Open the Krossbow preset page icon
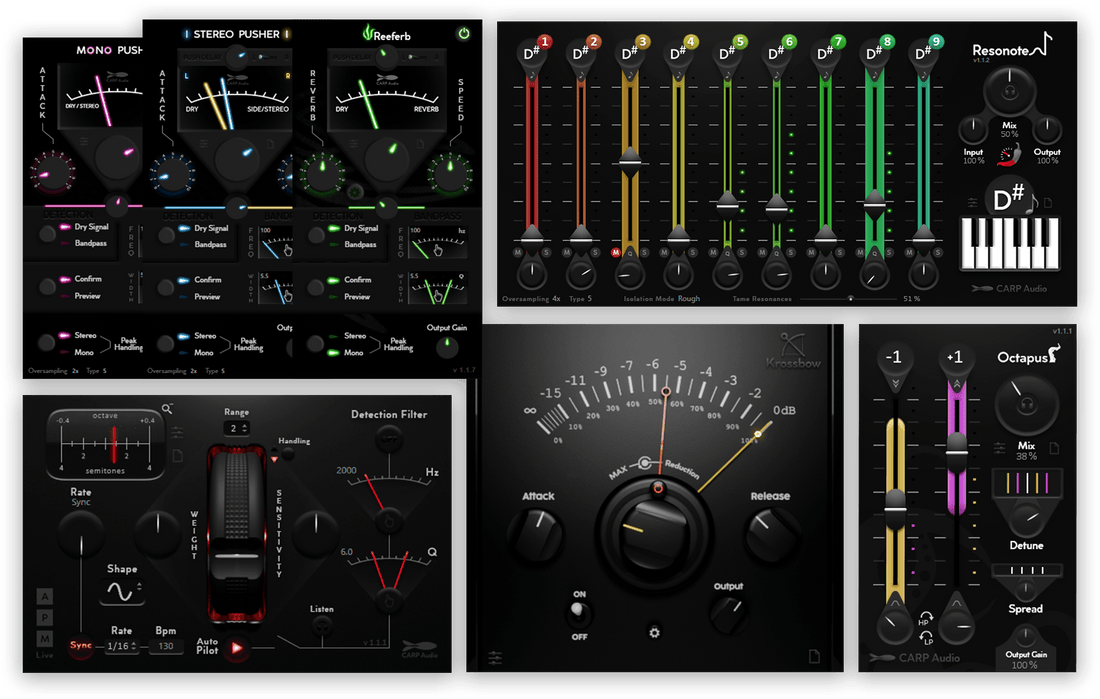The image size is (1100, 699). [x=814, y=656]
